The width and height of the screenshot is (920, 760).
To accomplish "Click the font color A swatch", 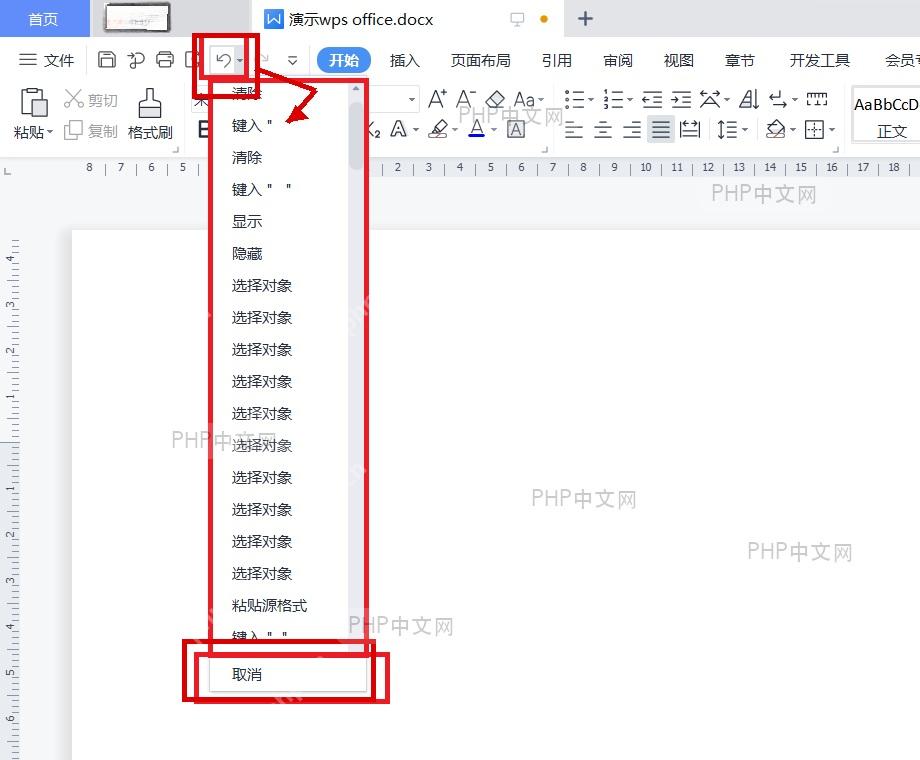I will click(x=476, y=129).
